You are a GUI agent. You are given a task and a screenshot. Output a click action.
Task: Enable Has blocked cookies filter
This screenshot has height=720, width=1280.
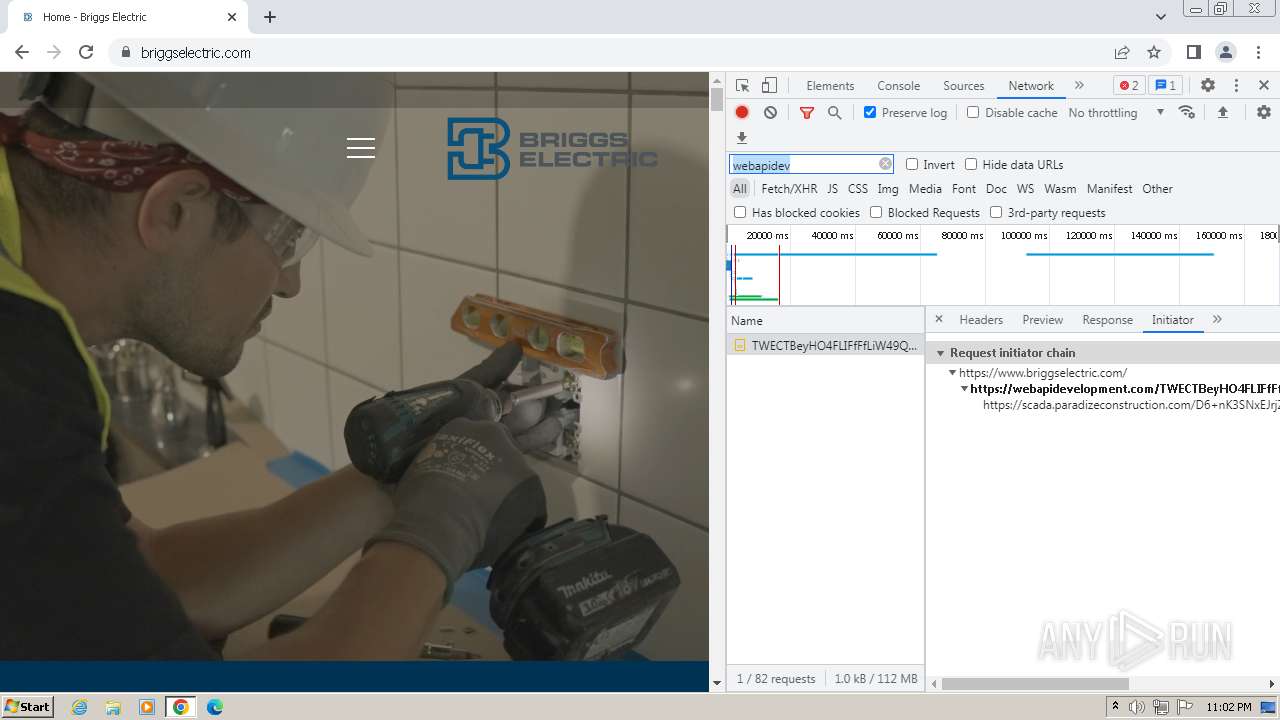(x=740, y=212)
